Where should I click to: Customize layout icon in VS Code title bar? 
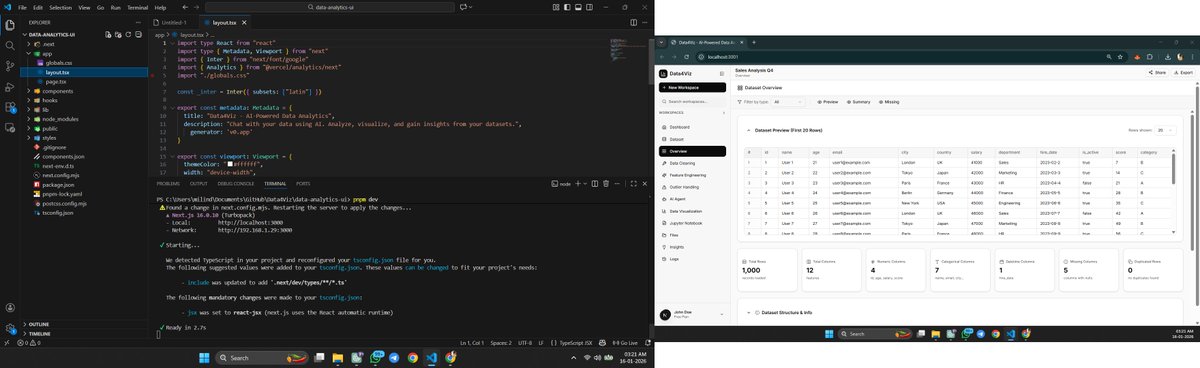click(x=556, y=7)
